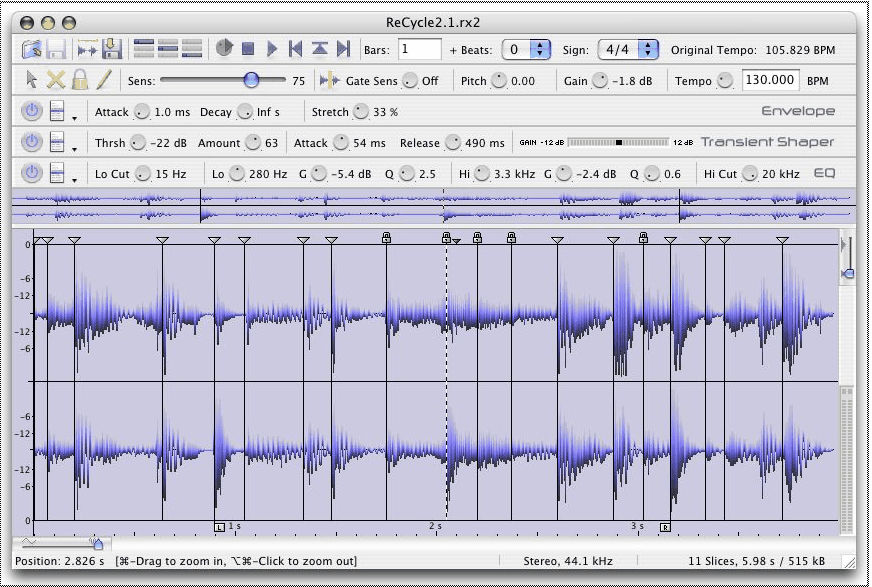Click the vertical slider handle right of the waveform
The width and height of the screenshot is (872, 587).
click(x=849, y=273)
